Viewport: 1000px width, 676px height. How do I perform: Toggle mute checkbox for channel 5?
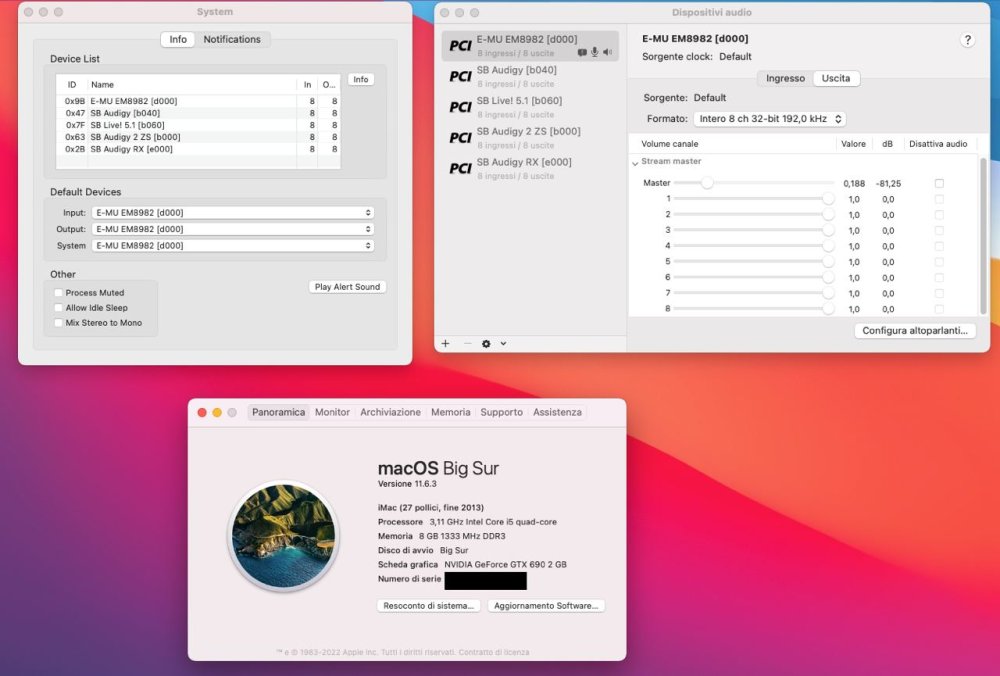(x=939, y=261)
